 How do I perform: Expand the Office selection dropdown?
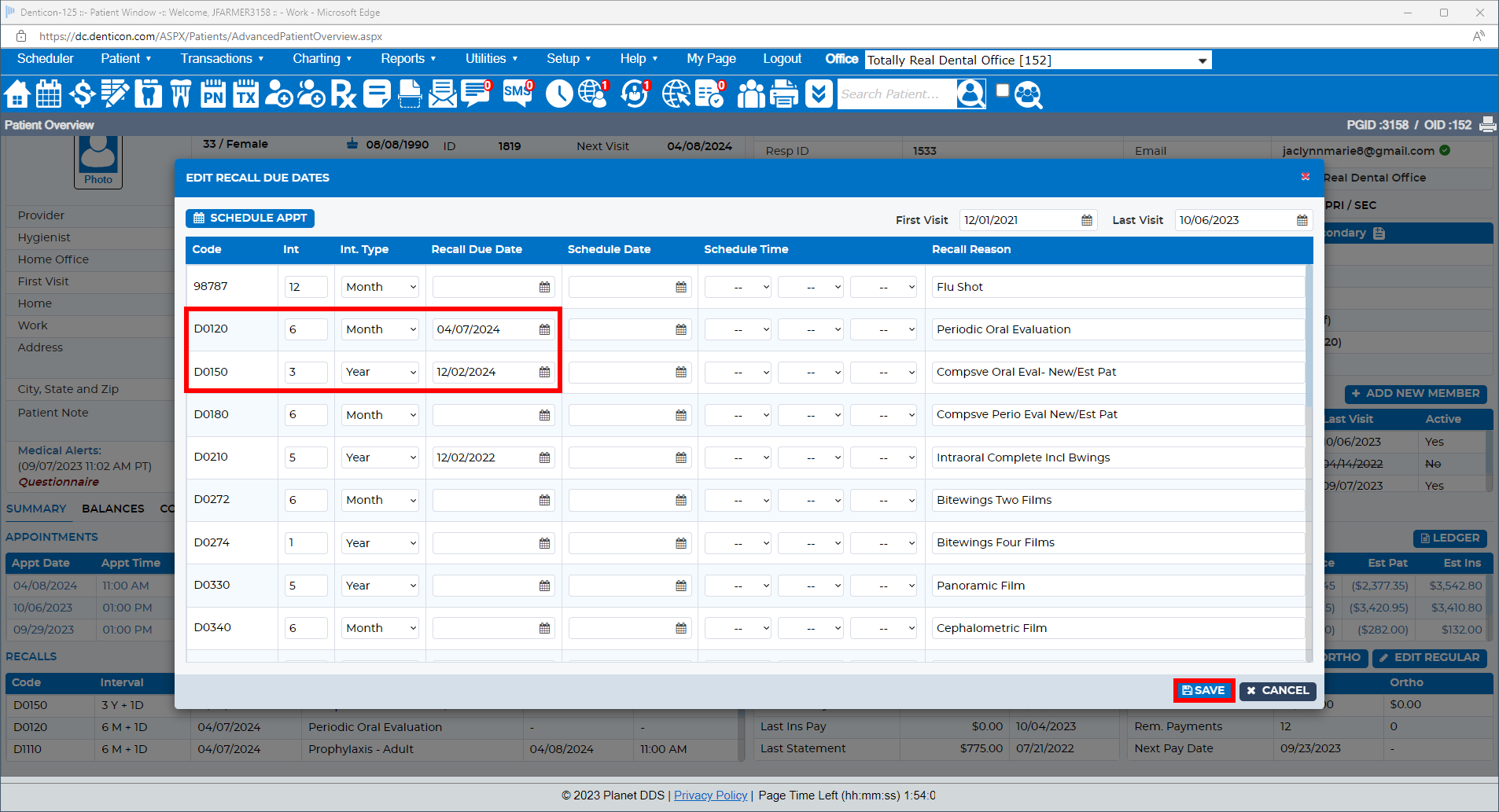[x=1202, y=61]
